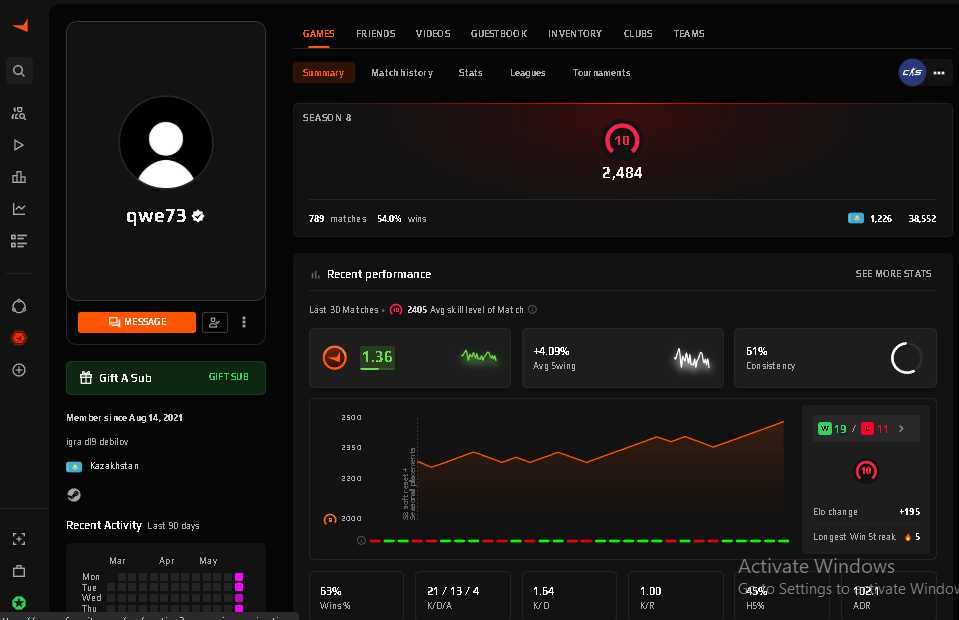Open the GUESTBOOK tab
The width and height of the screenshot is (959, 620).
(x=499, y=34)
